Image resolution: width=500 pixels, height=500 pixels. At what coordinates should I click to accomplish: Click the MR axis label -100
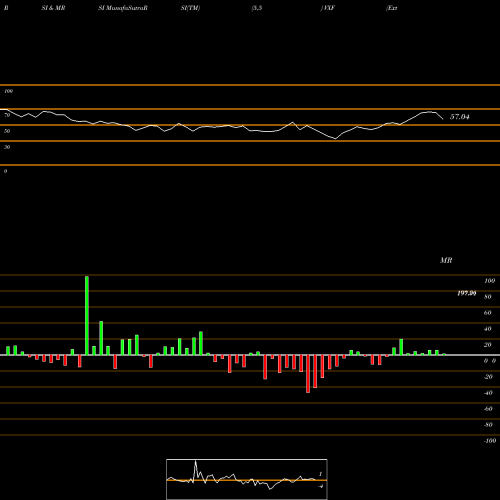(x=490, y=441)
